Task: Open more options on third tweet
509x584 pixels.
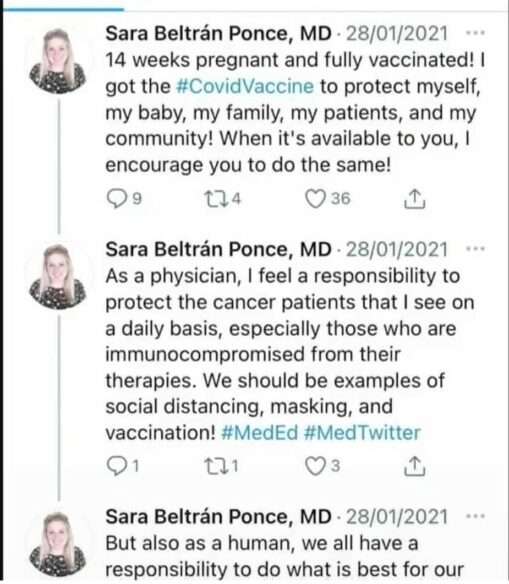Action: coord(475,516)
